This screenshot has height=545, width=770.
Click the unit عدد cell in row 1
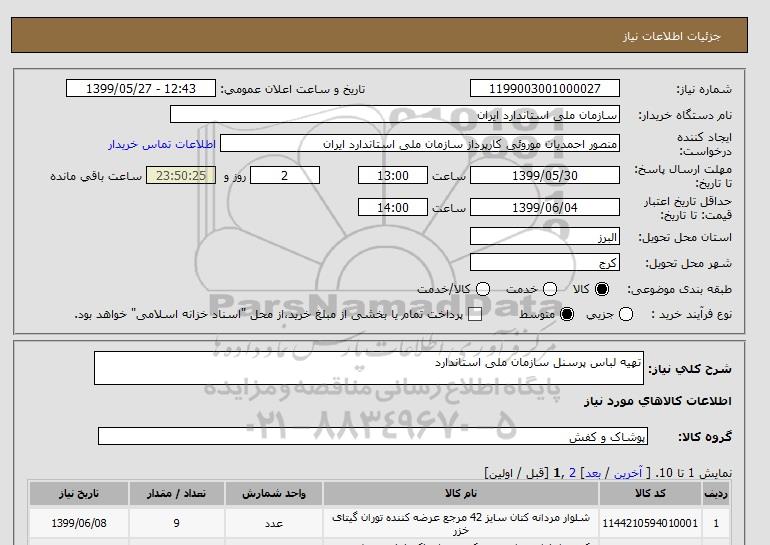(x=274, y=523)
